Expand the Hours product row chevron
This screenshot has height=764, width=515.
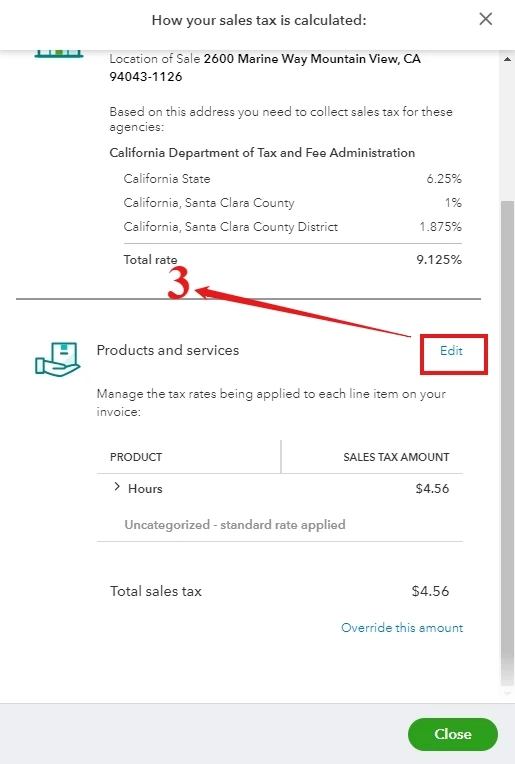117,487
